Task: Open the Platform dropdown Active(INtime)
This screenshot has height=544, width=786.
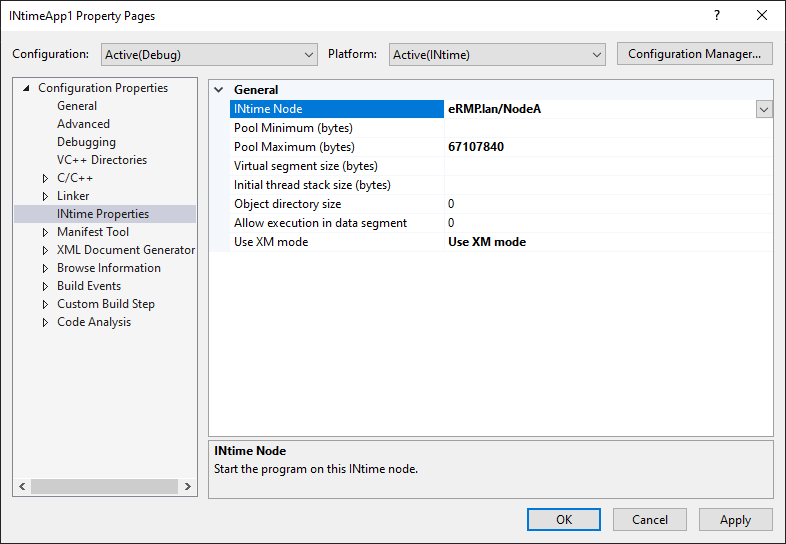Action: click(x=497, y=54)
